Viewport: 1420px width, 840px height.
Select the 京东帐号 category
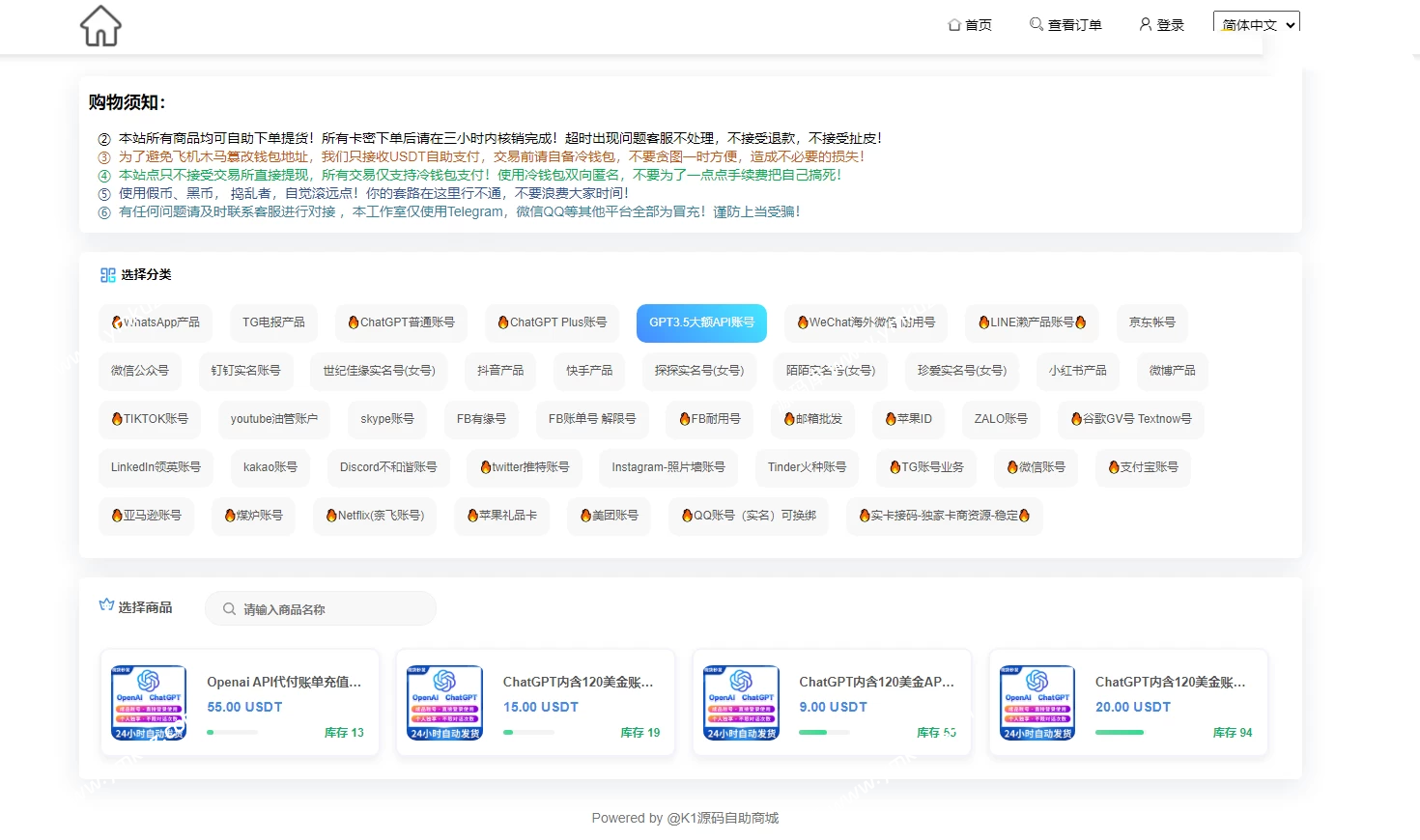(x=1151, y=322)
